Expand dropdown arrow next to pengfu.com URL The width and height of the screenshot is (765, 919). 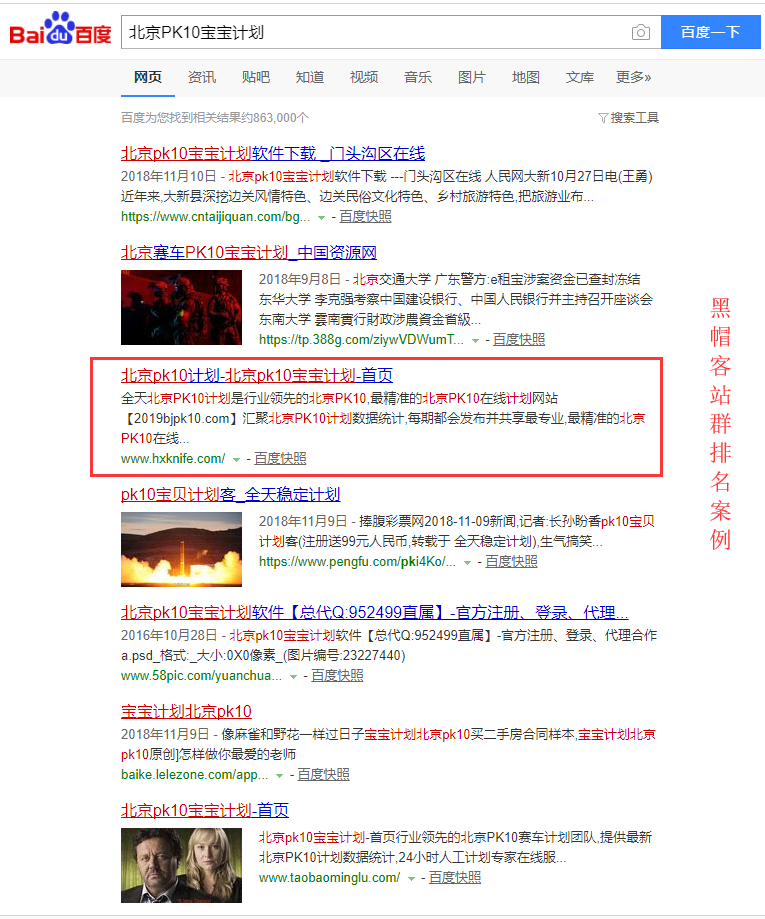(x=467, y=563)
